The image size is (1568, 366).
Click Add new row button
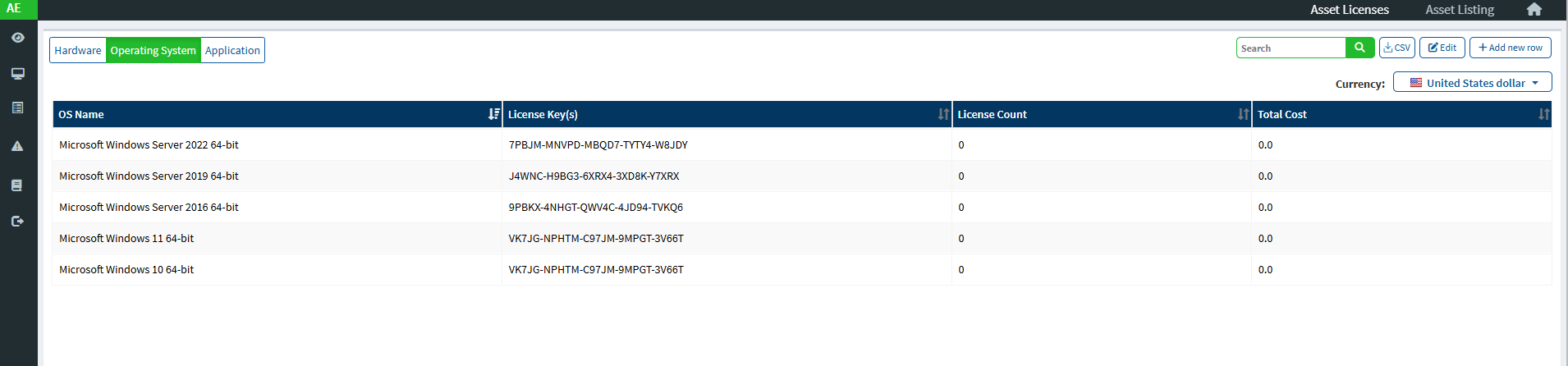click(x=1511, y=48)
